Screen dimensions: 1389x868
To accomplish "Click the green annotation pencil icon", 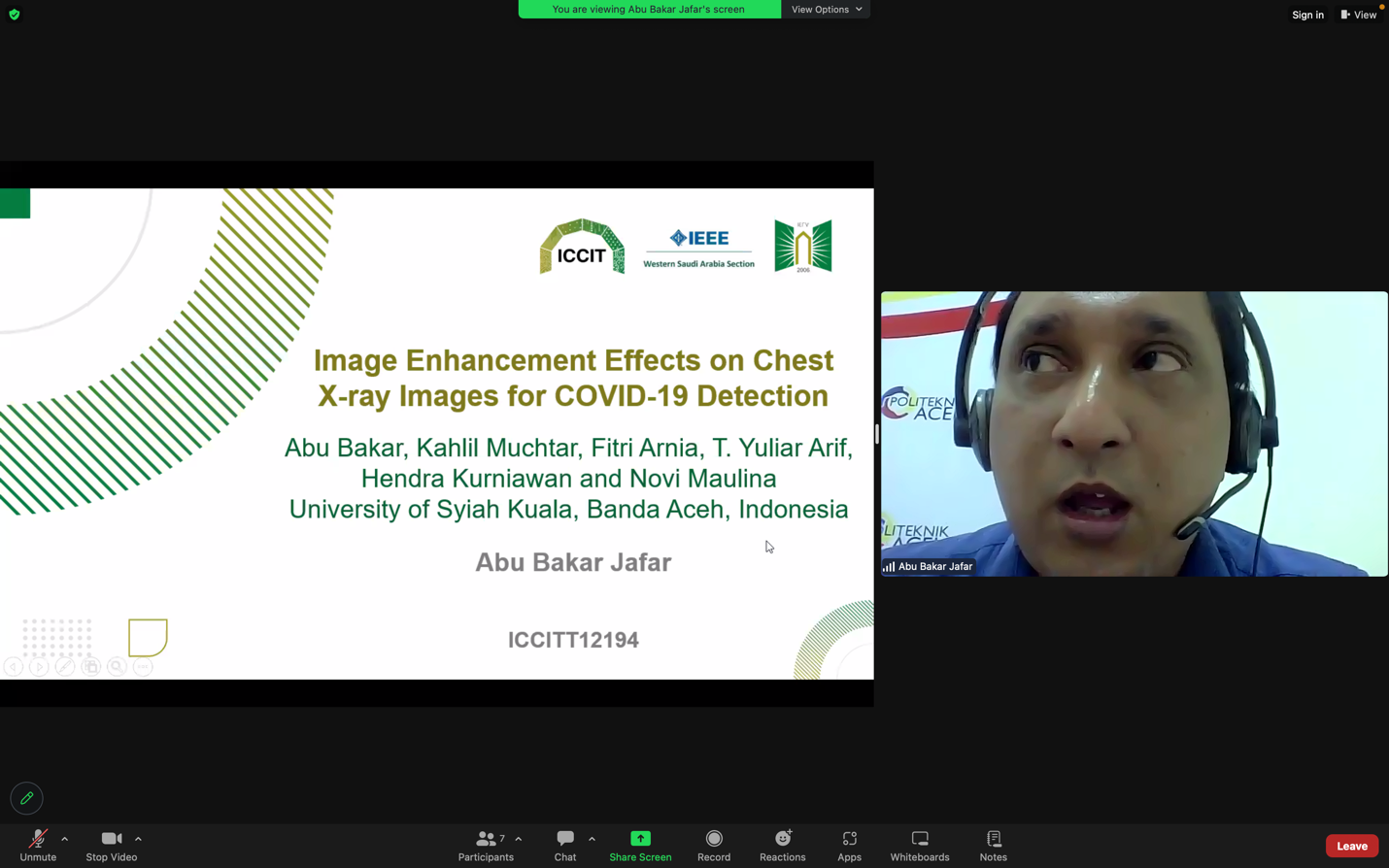I will click(27, 798).
